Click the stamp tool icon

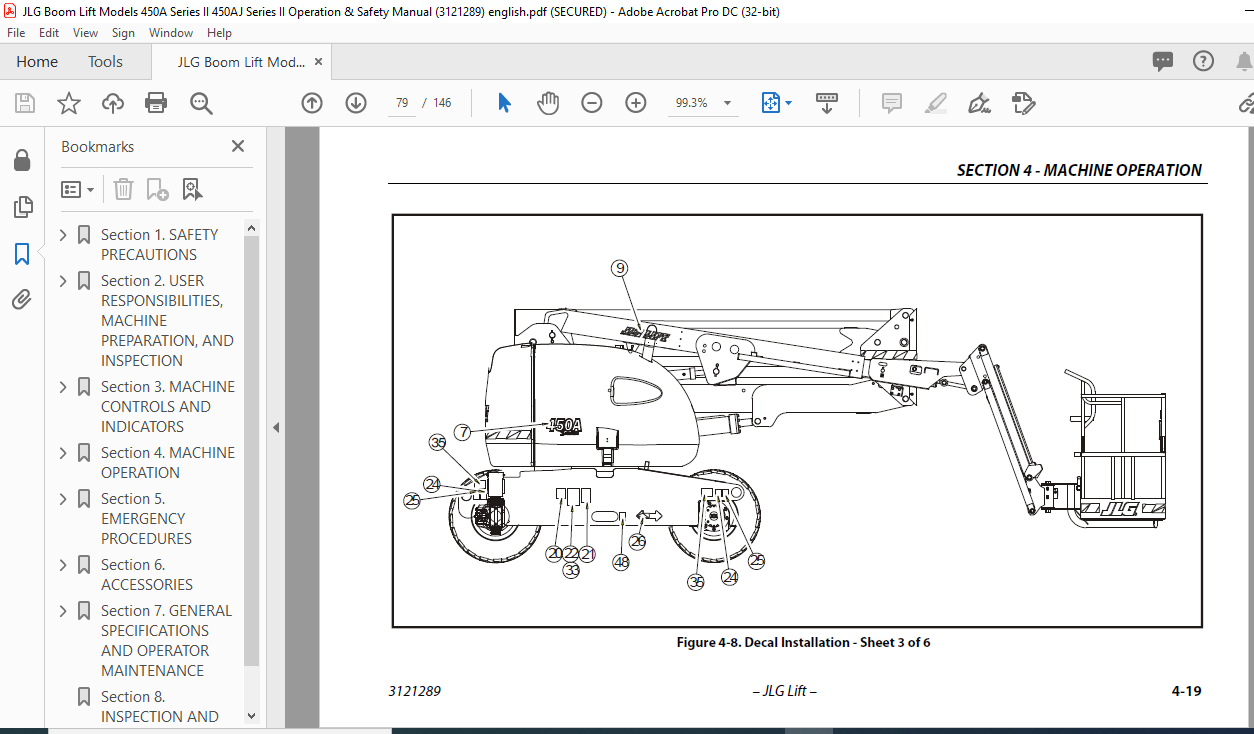1023,103
